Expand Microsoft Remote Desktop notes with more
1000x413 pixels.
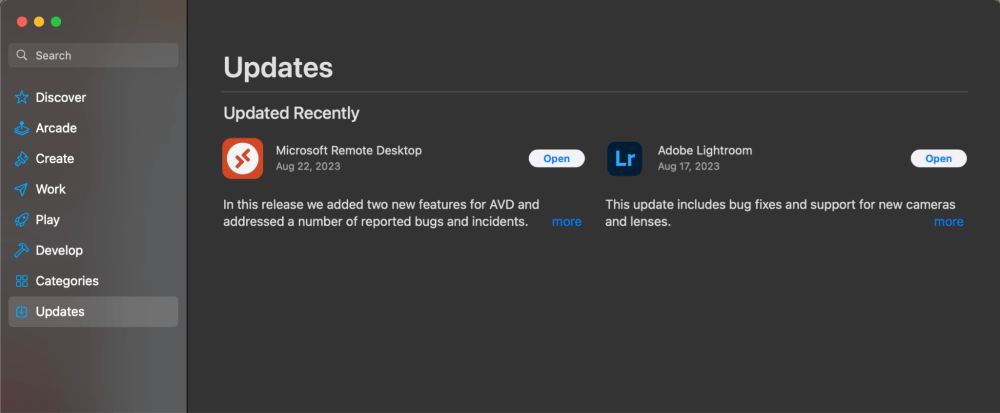coord(566,222)
